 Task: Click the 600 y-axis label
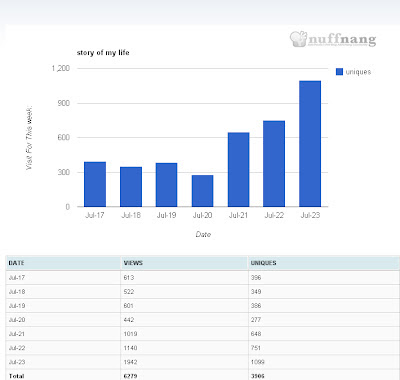click(63, 137)
